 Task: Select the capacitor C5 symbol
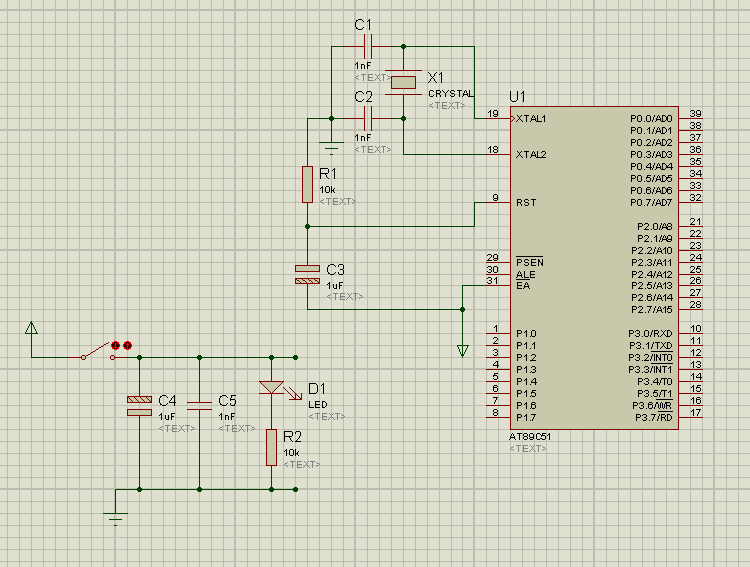coord(200,405)
